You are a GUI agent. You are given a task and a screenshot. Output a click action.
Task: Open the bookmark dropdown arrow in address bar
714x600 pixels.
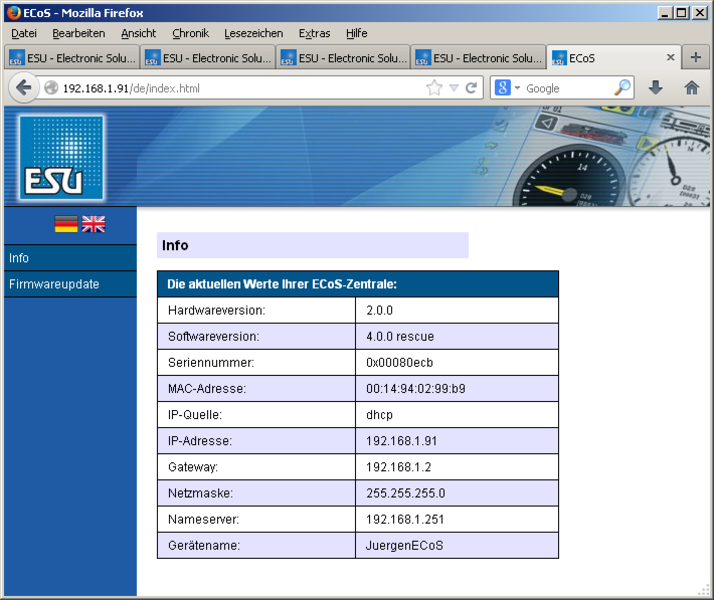point(454,88)
